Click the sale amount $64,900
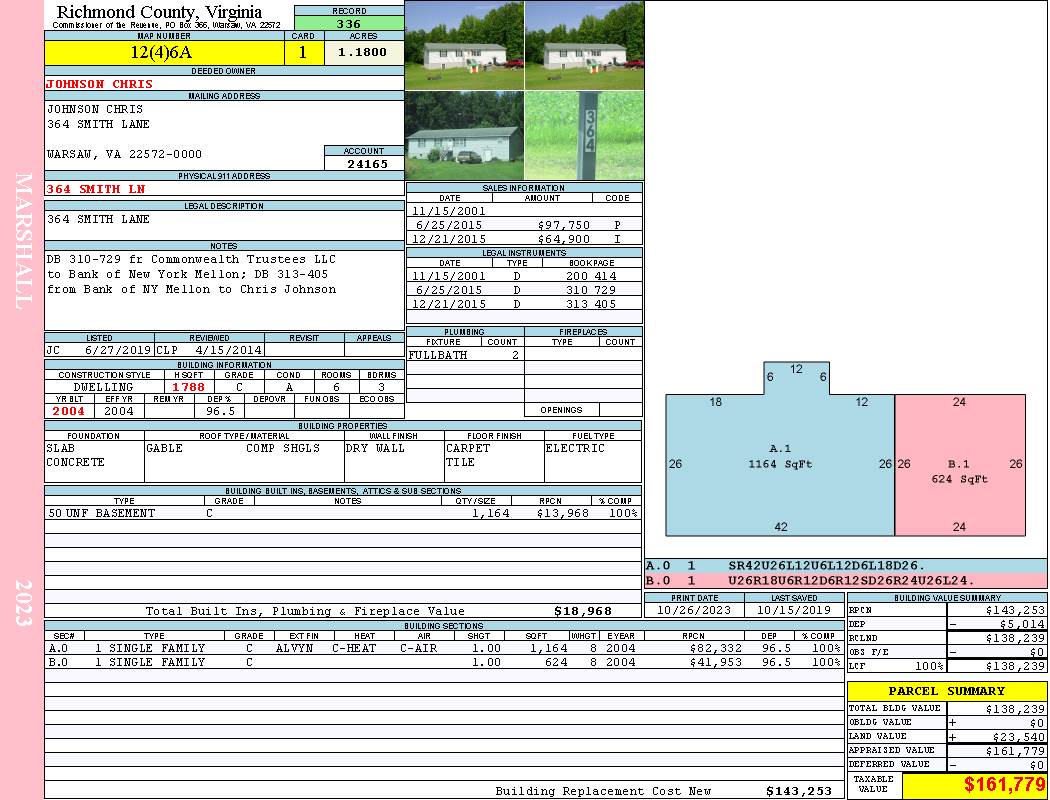 click(563, 239)
